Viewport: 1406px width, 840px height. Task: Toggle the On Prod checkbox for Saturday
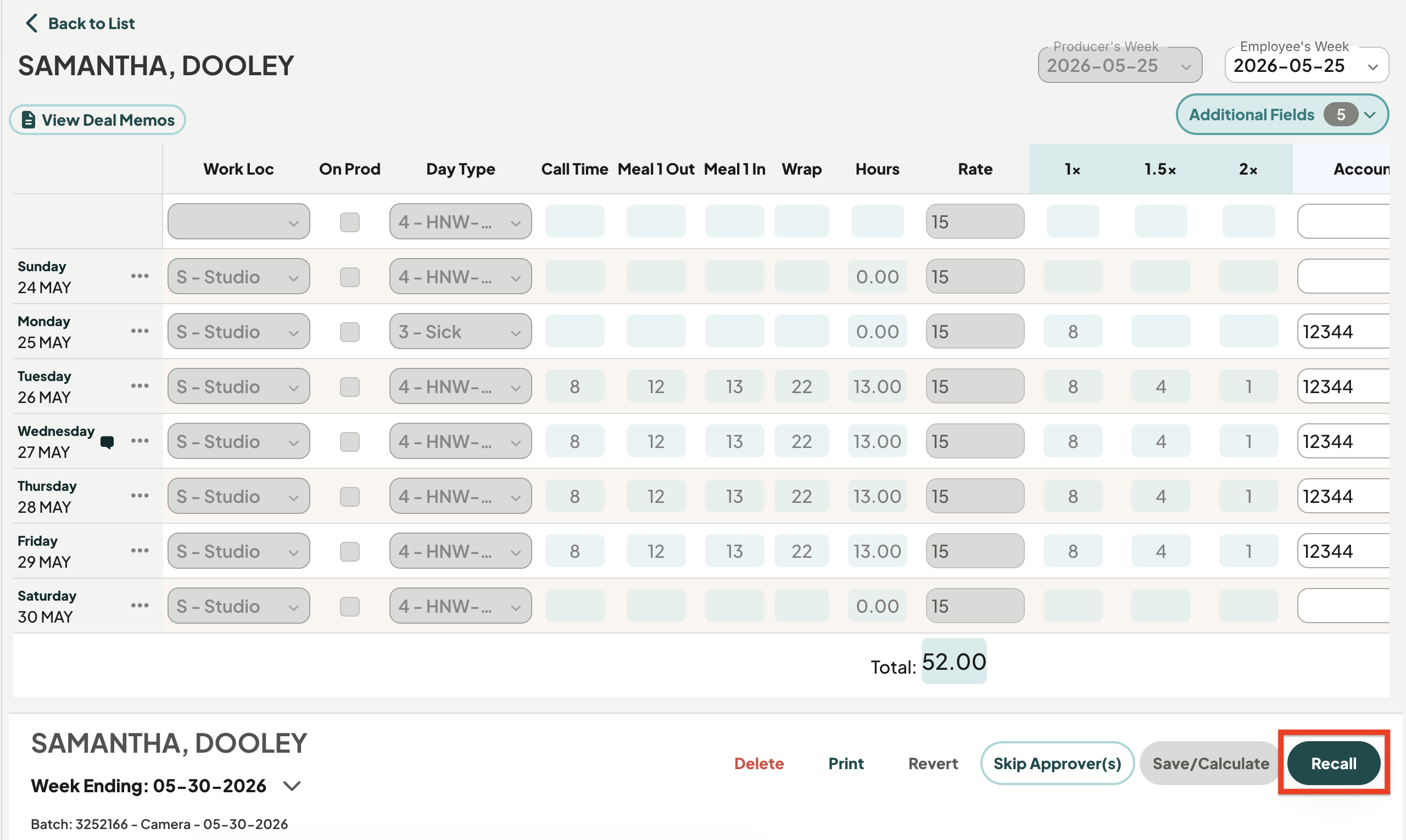tap(350, 607)
